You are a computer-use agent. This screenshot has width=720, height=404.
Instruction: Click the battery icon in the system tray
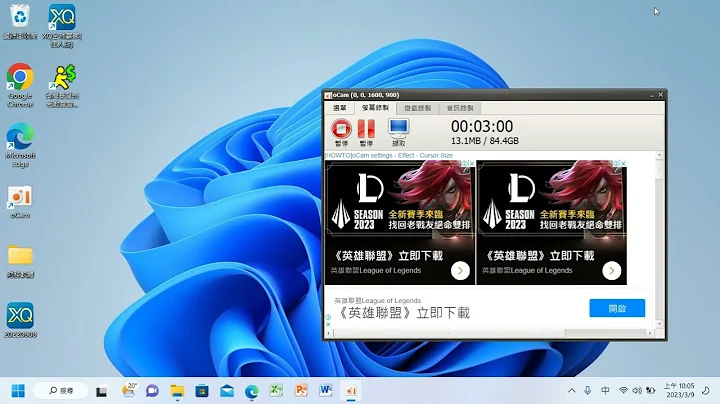pos(650,391)
